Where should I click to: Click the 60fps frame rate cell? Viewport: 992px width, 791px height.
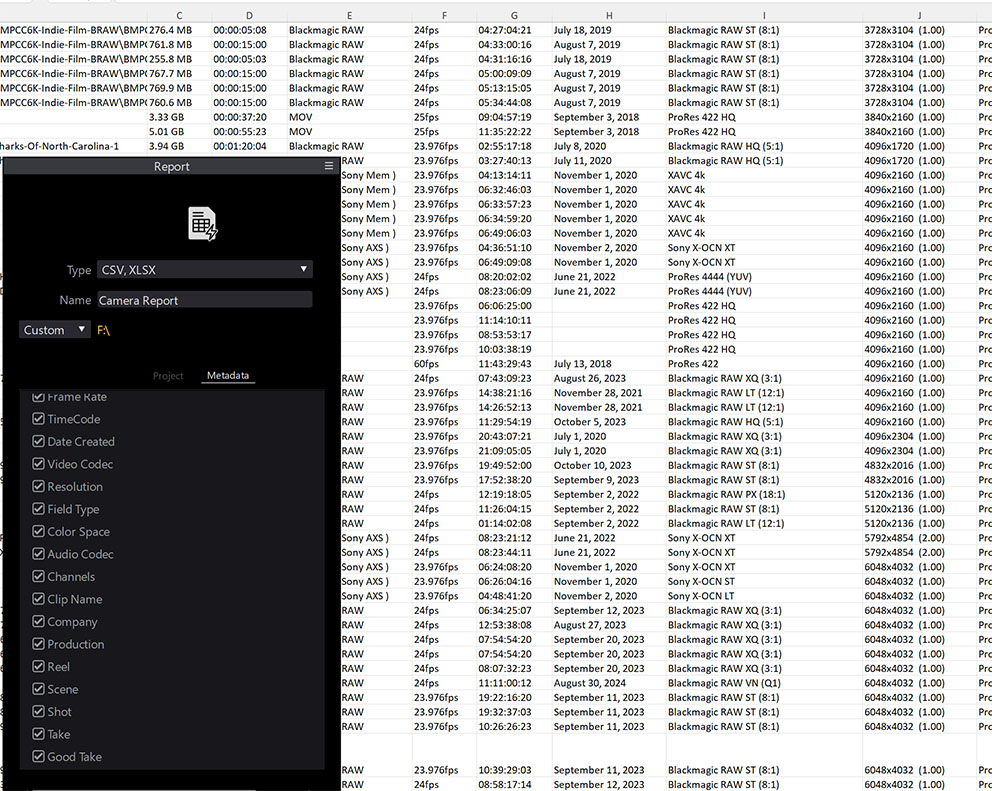click(444, 364)
